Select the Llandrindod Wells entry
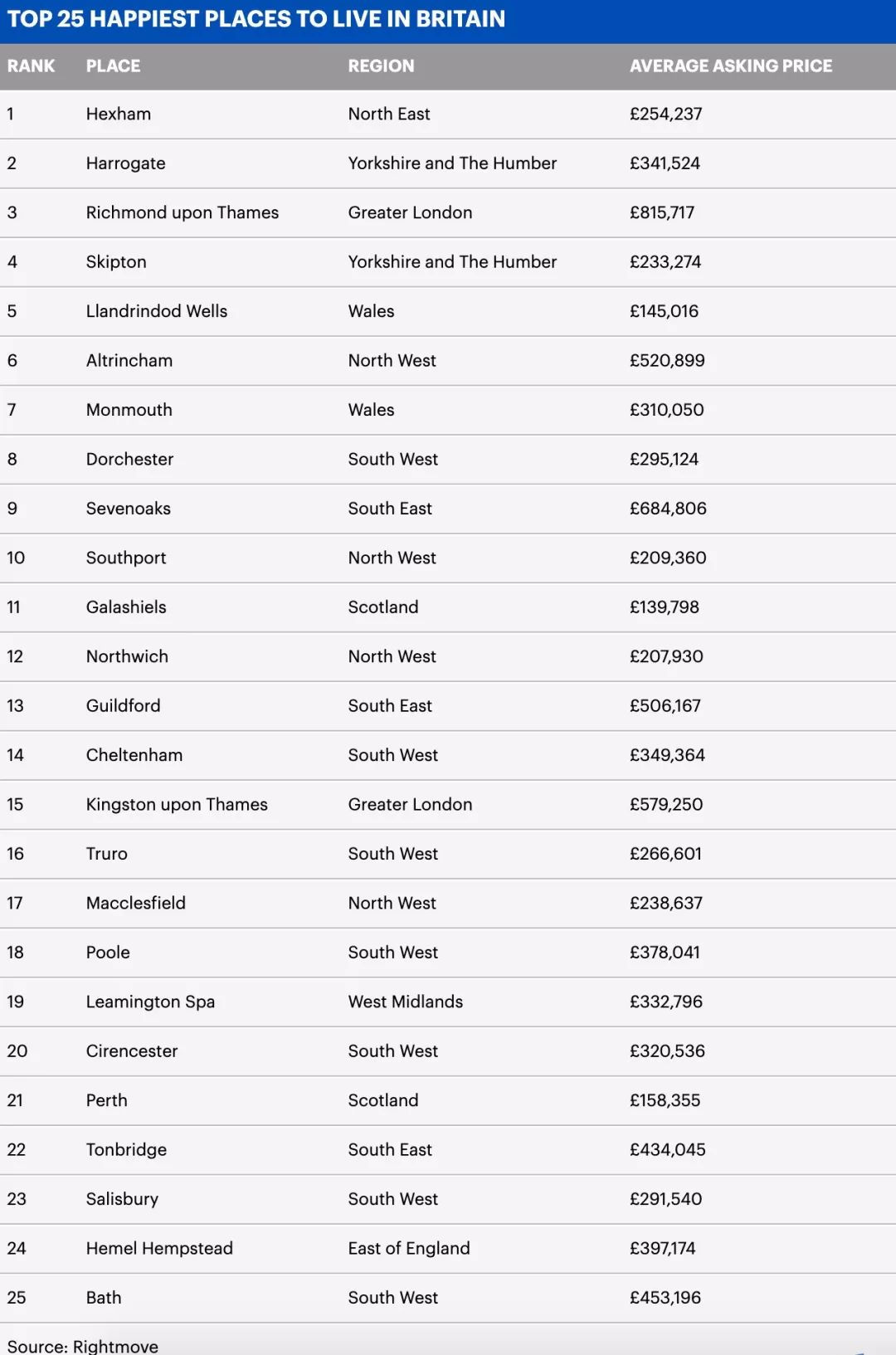This screenshot has width=896, height=1355. coord(157,311)
